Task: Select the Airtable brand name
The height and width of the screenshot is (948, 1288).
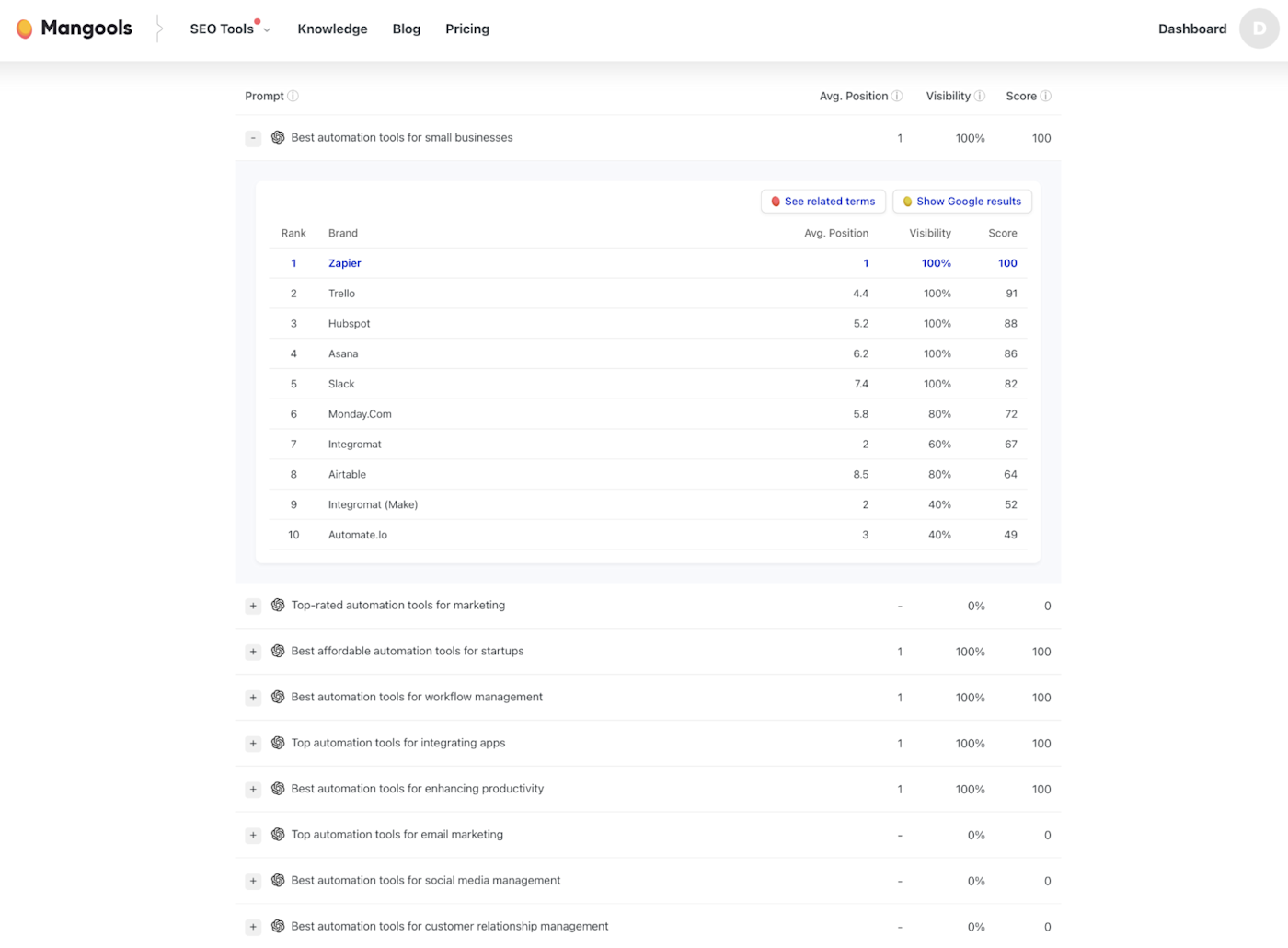Action: click(x=347, y=475)
